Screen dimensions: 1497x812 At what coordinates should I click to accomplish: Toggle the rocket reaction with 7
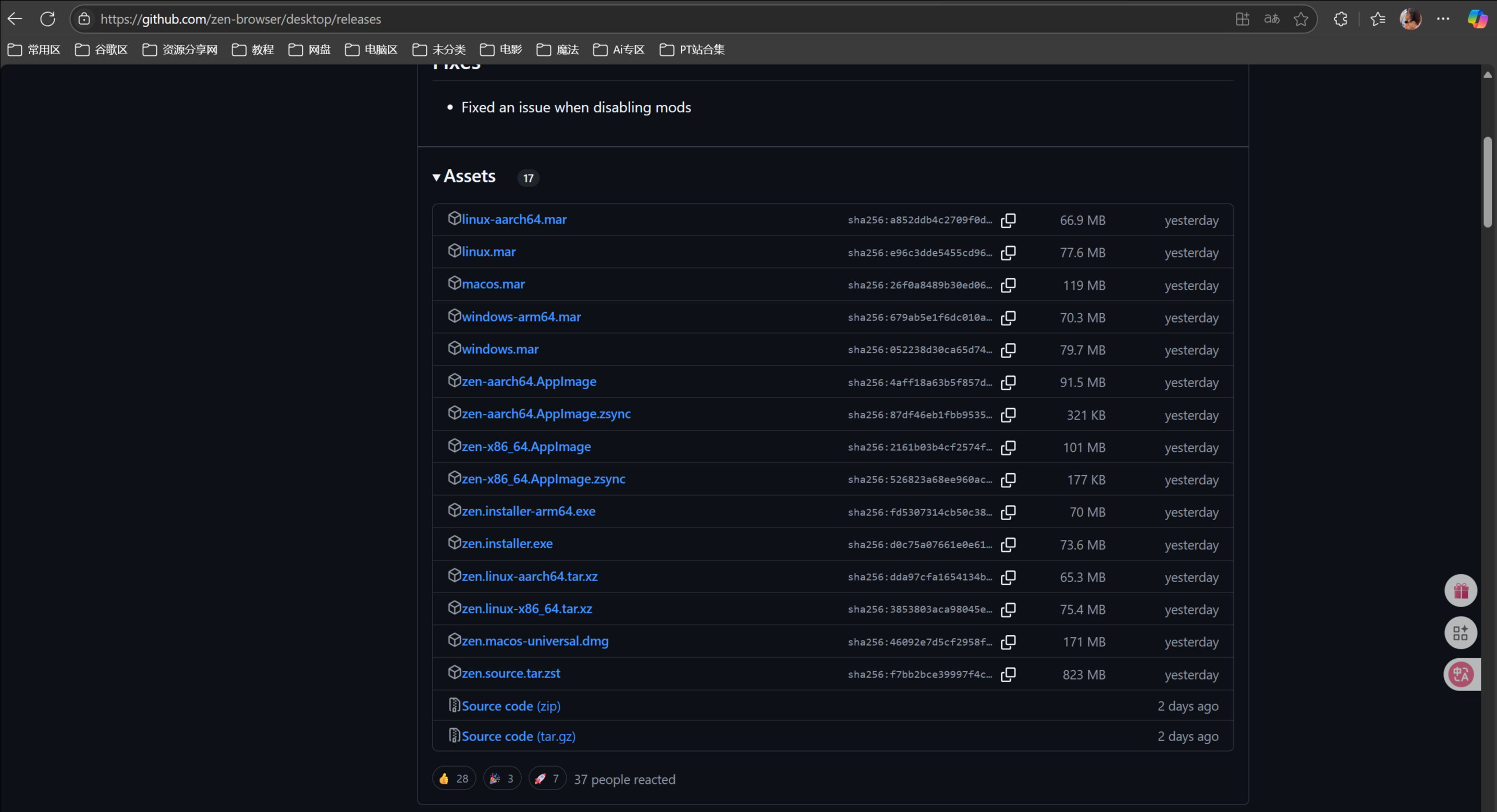(x=547, y=779)
